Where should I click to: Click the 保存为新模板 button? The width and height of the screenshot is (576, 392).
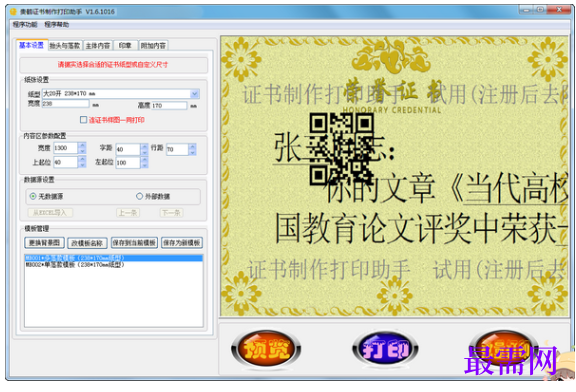tap(182, 243)
